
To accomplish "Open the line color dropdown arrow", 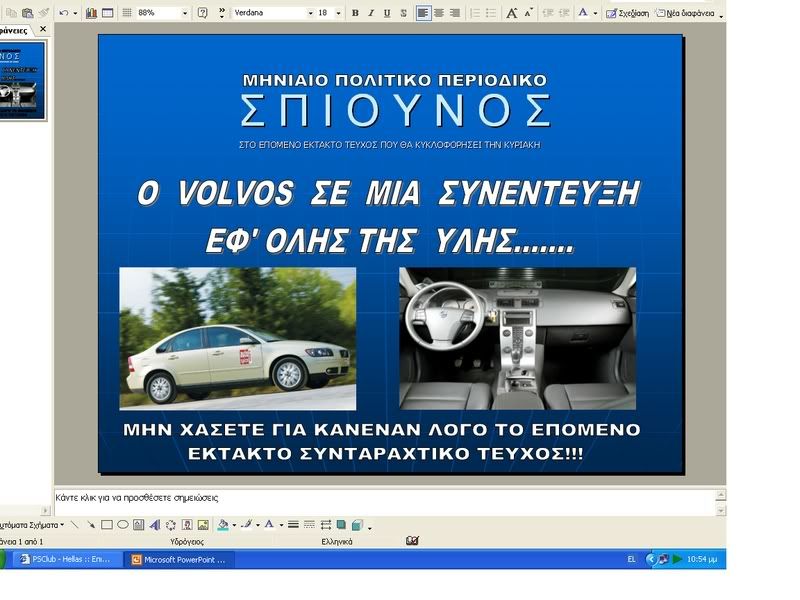I will pos(258,525).
